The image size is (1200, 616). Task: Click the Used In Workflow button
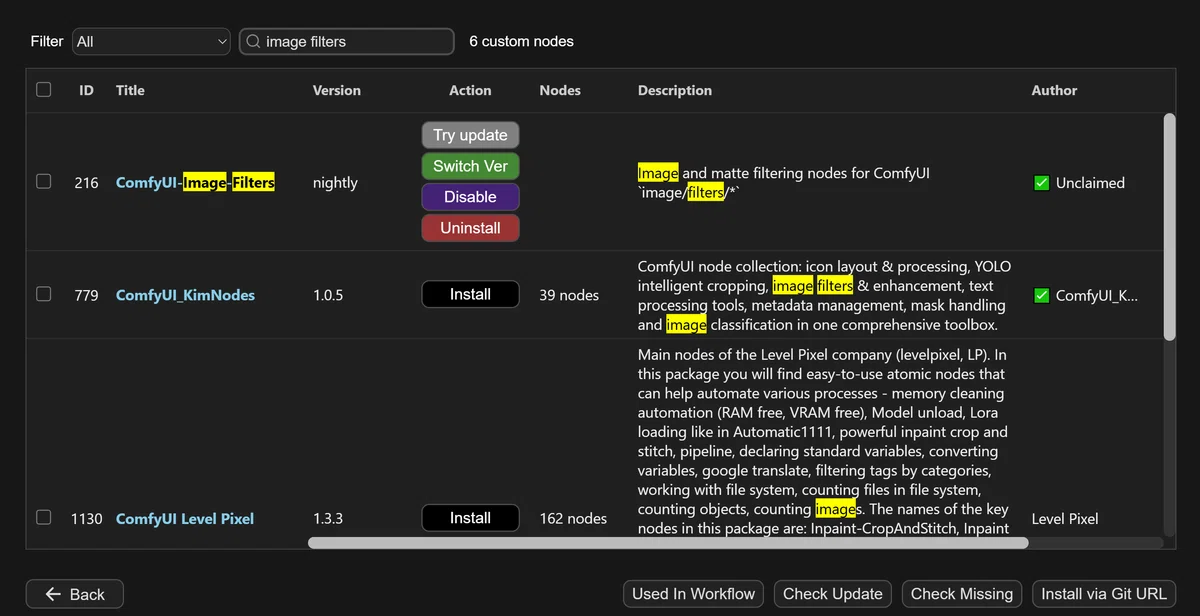pos(694,594)
